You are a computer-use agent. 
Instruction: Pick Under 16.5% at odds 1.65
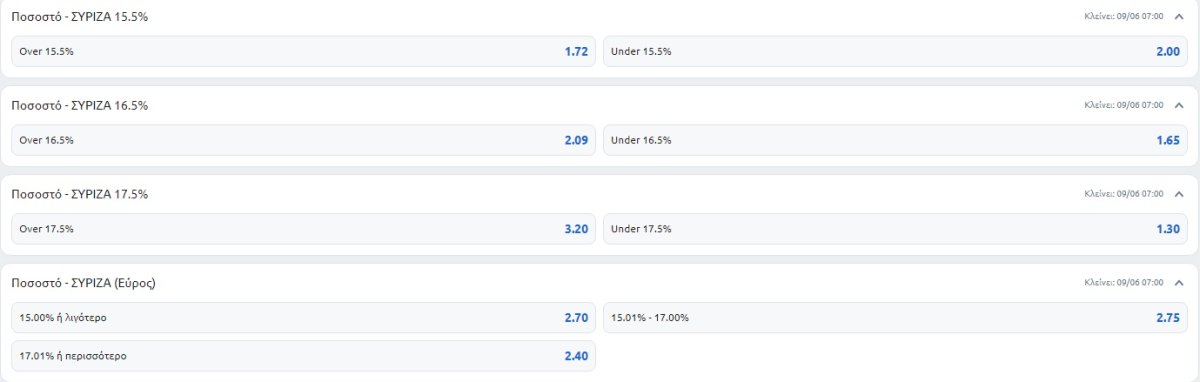coord(896,140)
